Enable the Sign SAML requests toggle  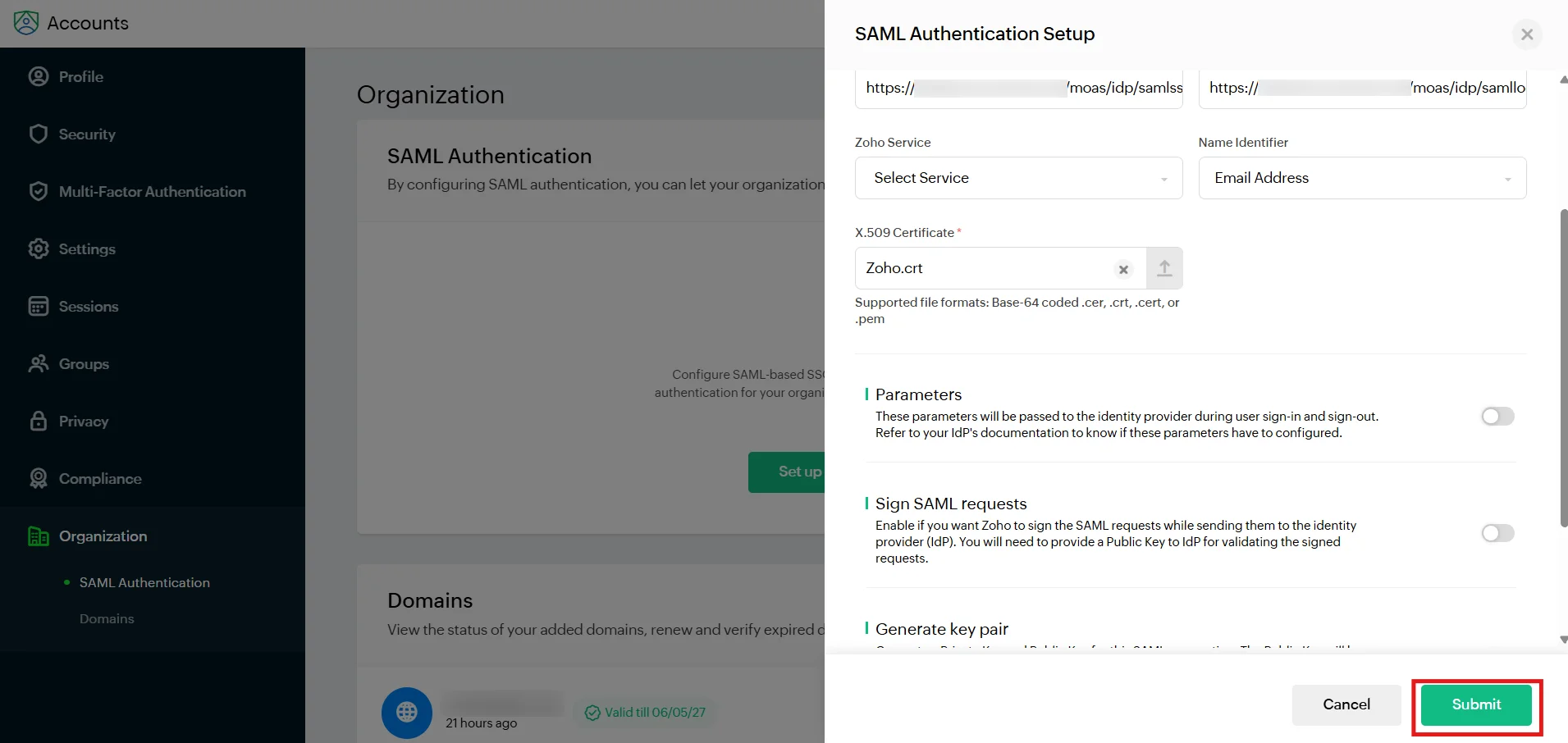(1497, 533)
